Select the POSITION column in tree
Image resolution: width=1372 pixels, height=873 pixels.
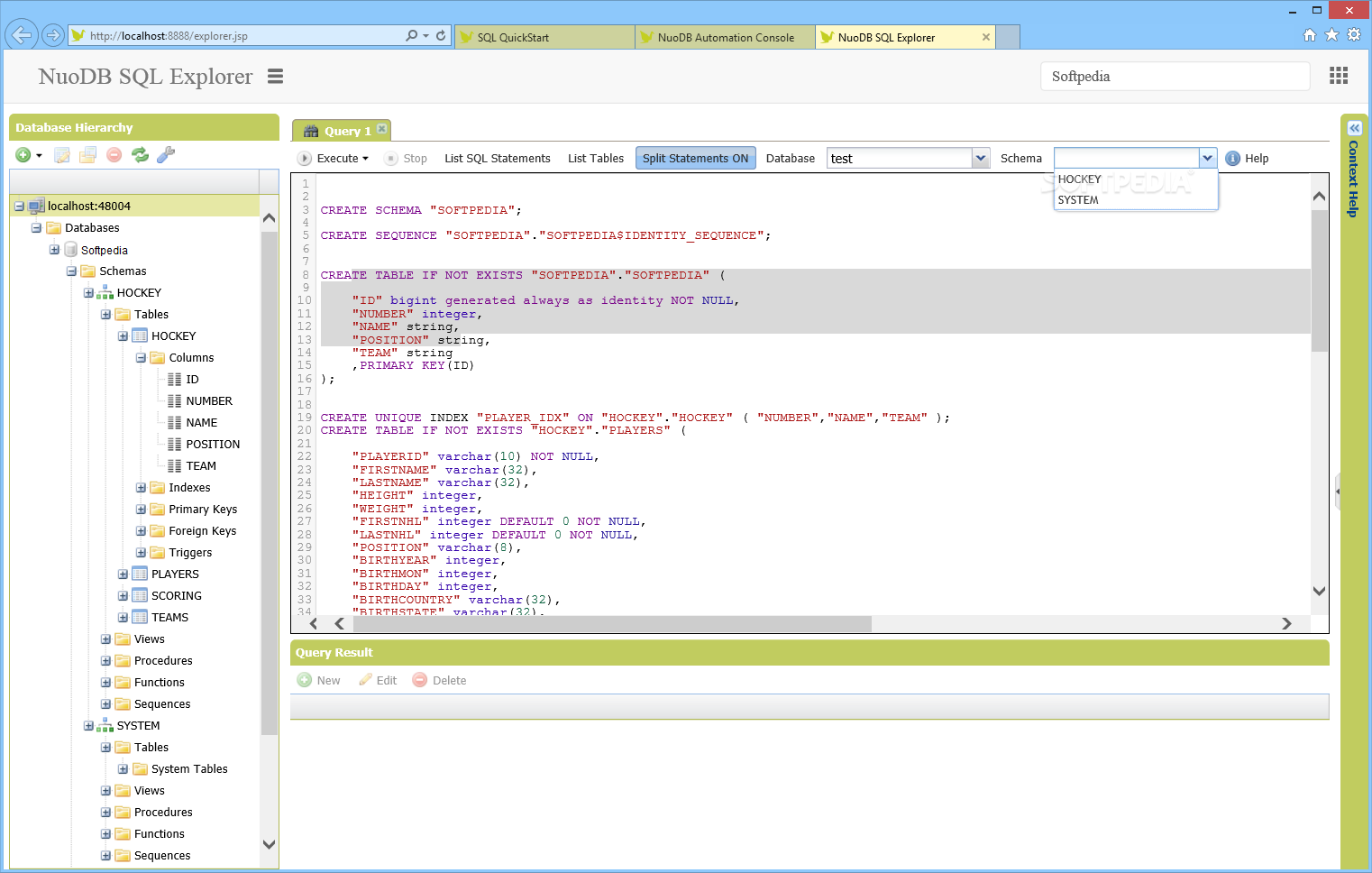pos(213,445)
